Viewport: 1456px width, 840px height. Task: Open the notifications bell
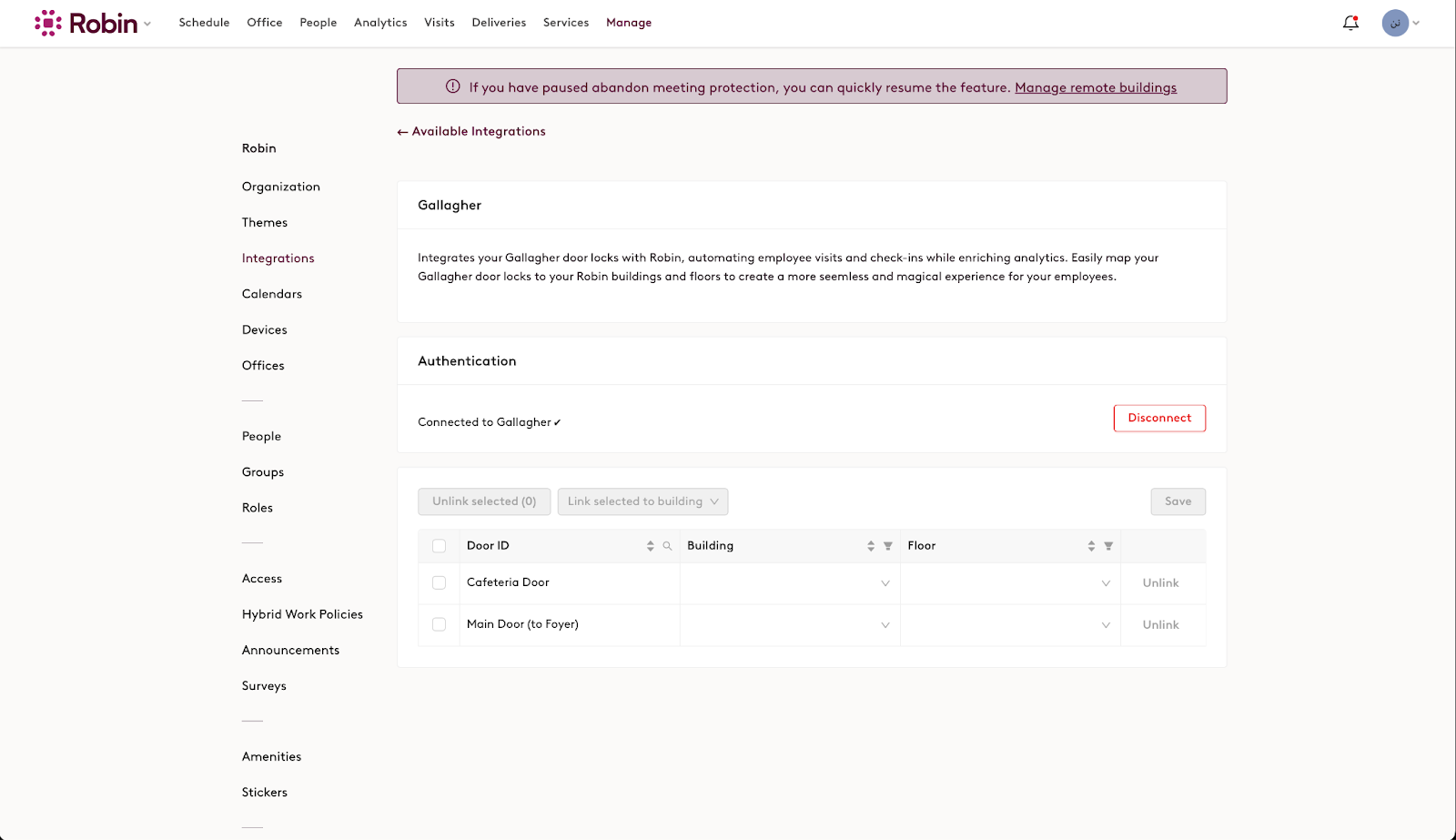click(x=1350, y=23)
